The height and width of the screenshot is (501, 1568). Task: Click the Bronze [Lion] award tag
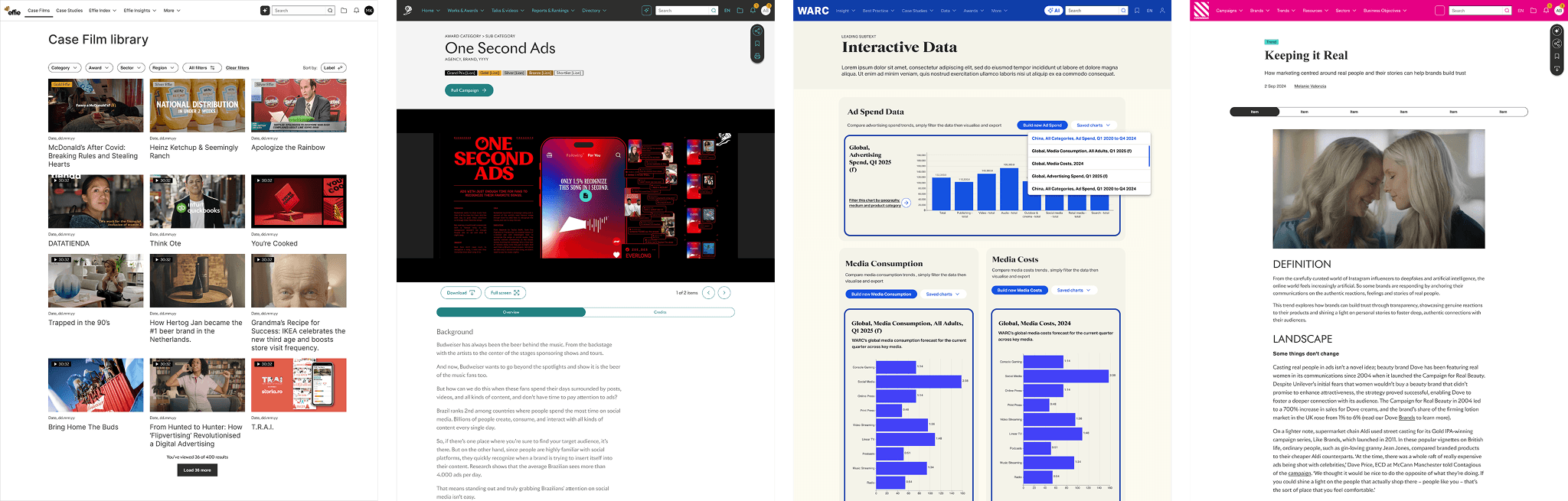click(x=540, y=73)
